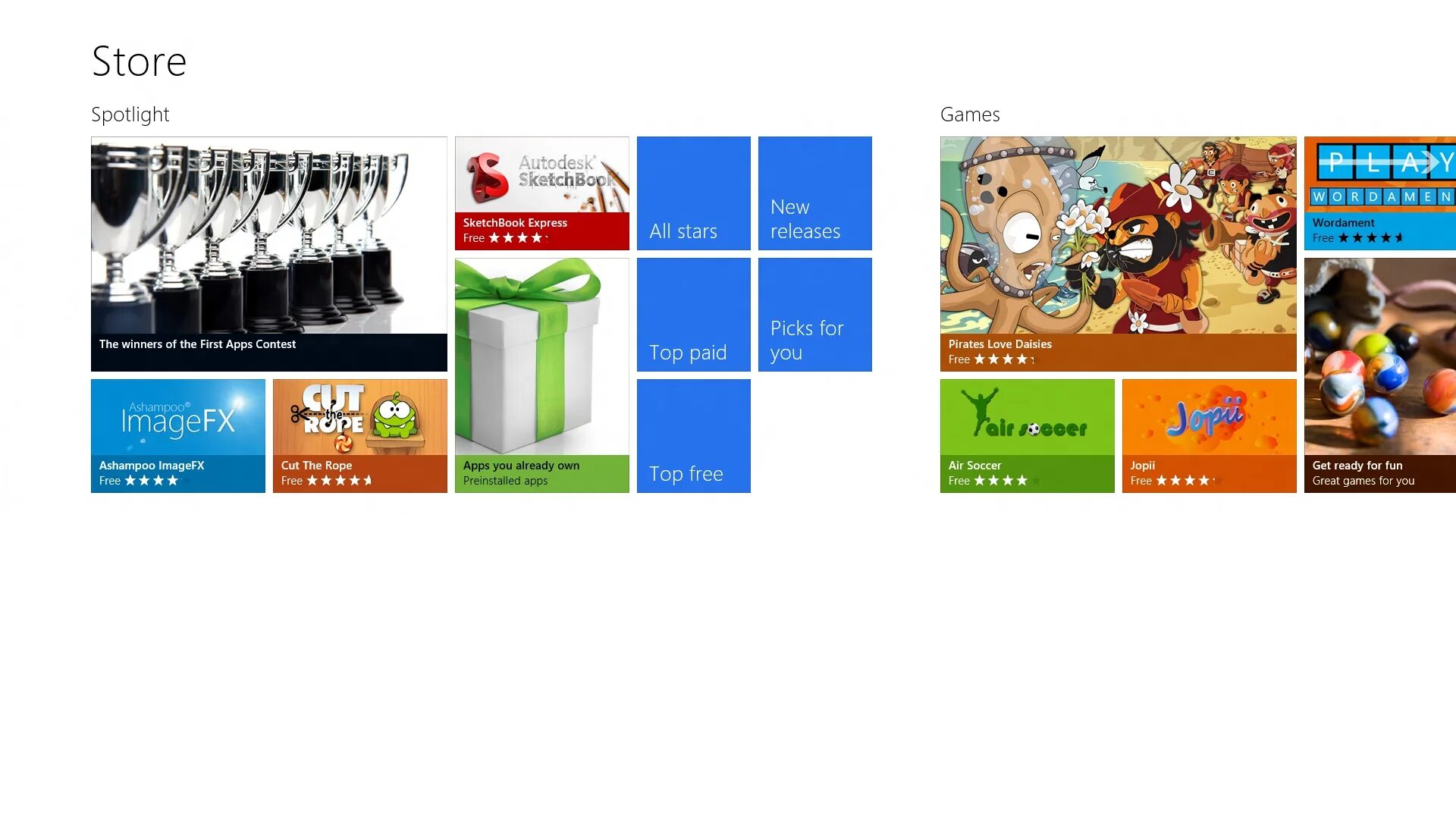Image resolution: width=1456 pixels, height=819 pixels.
Task: Open the winners of First Apps Contest
Action: 269,253
